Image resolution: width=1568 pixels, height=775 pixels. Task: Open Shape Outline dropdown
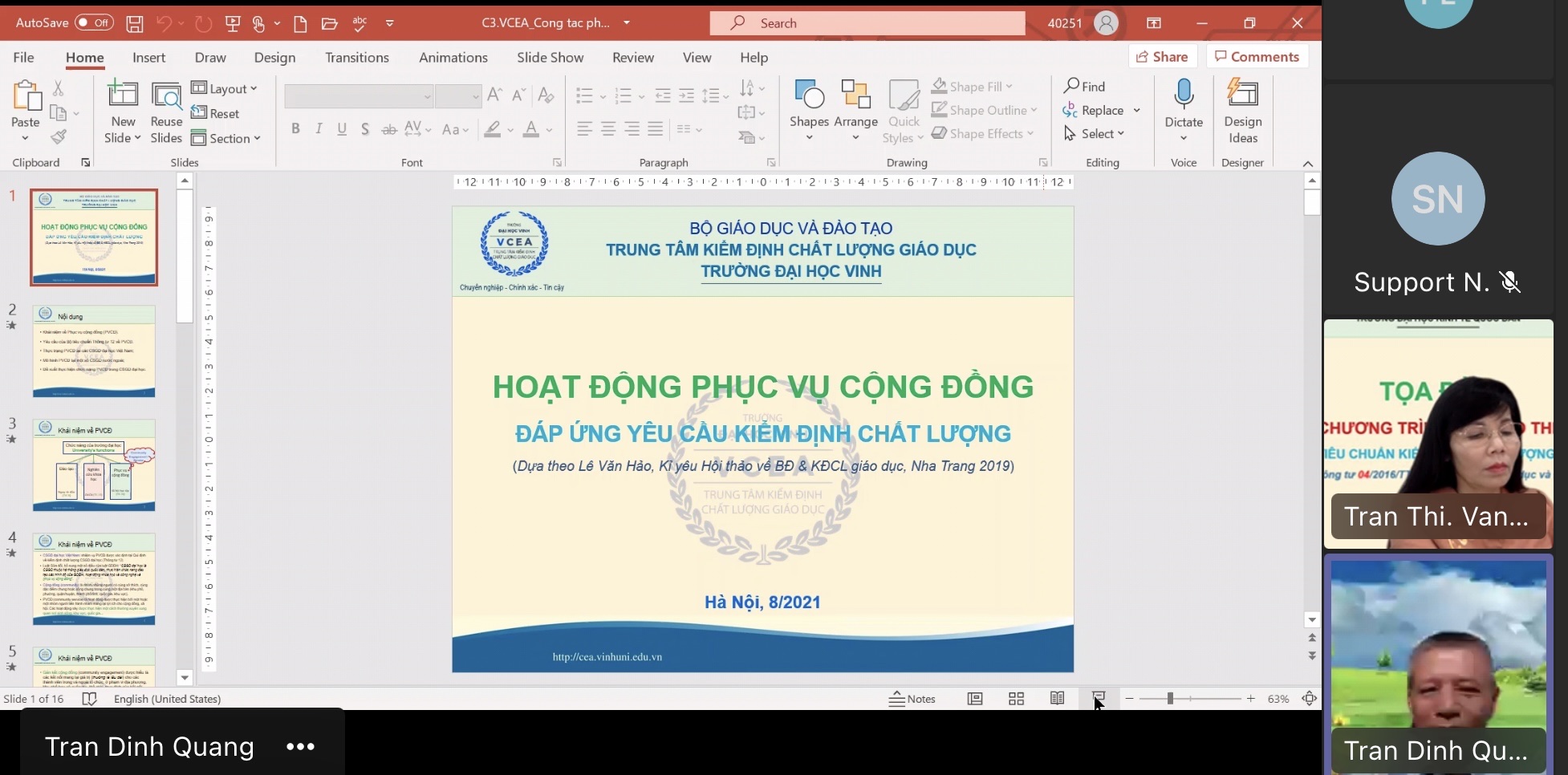984,110
